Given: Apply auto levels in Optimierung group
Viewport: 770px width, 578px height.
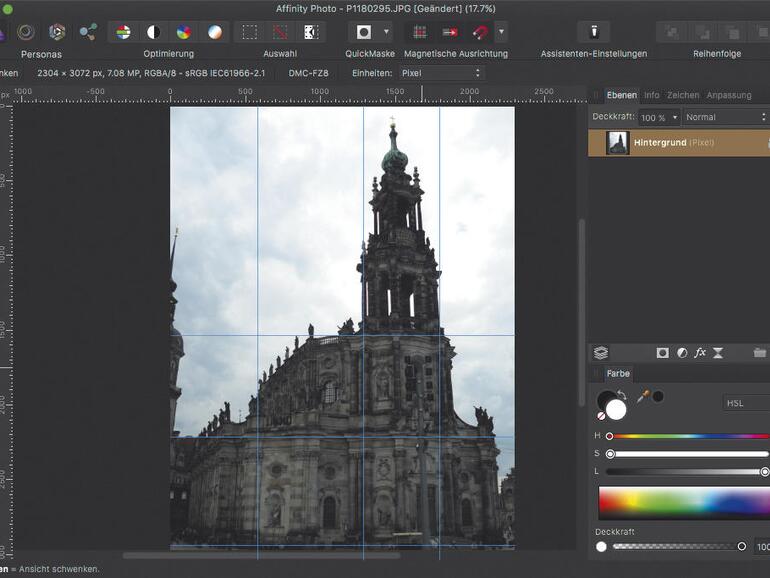Looking at the screenshot, I should 122,32.
